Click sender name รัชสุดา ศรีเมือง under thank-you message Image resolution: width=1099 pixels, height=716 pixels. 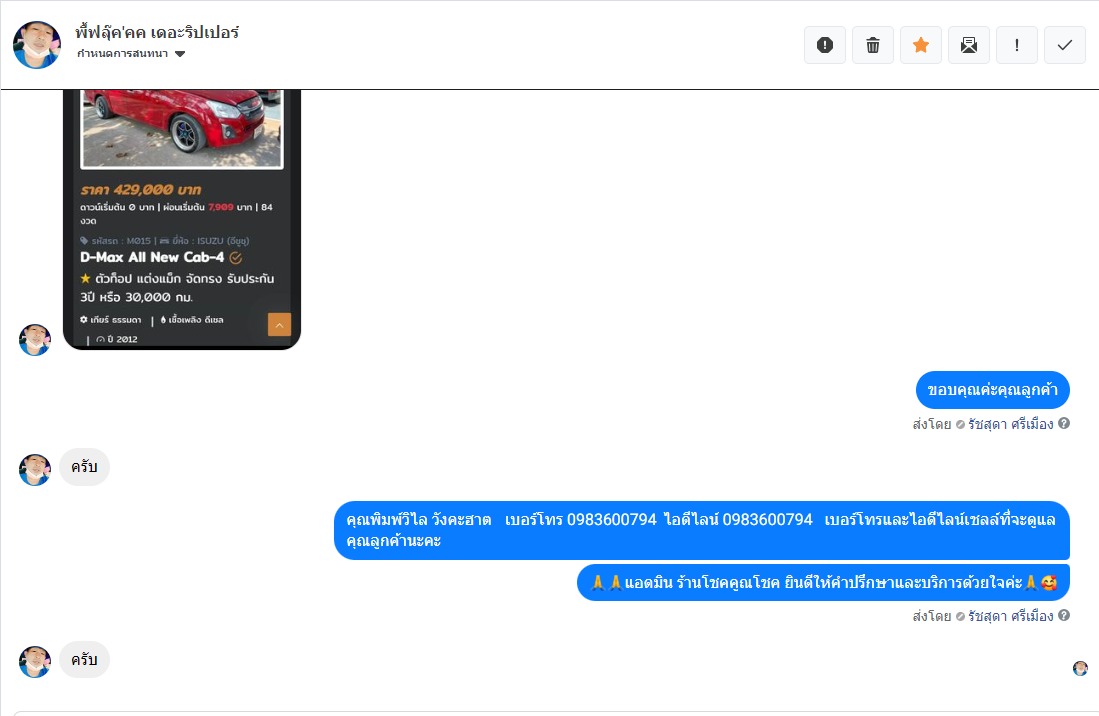[1011, 424]
